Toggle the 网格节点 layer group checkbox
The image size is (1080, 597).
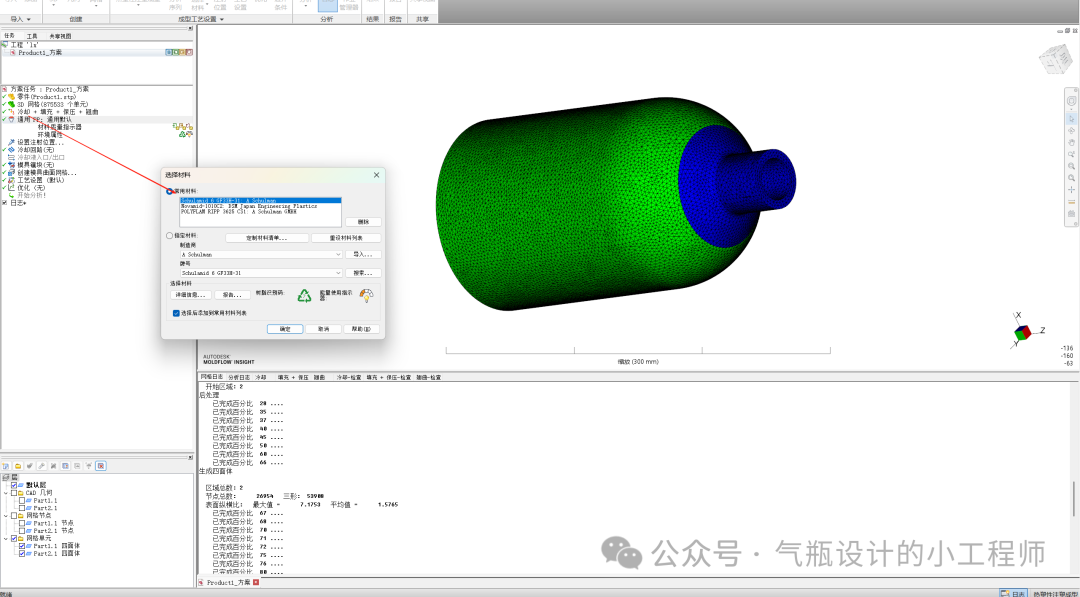coord(14,516)
